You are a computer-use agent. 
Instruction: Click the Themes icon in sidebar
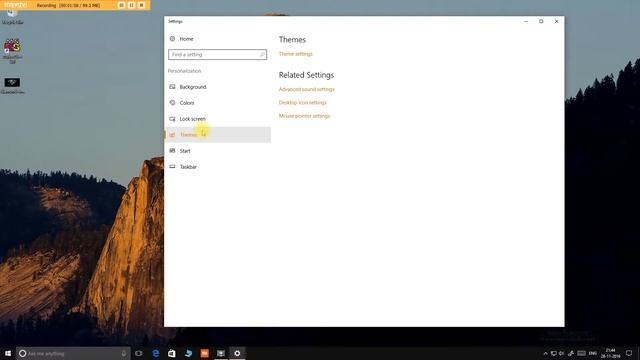tap(172, 135)
